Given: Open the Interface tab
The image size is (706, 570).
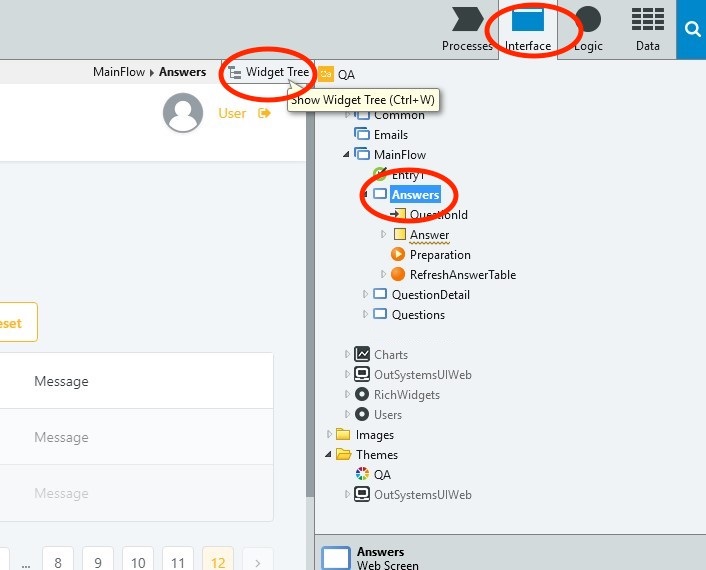Looking at the screenshot, I should tap(528, 29).
